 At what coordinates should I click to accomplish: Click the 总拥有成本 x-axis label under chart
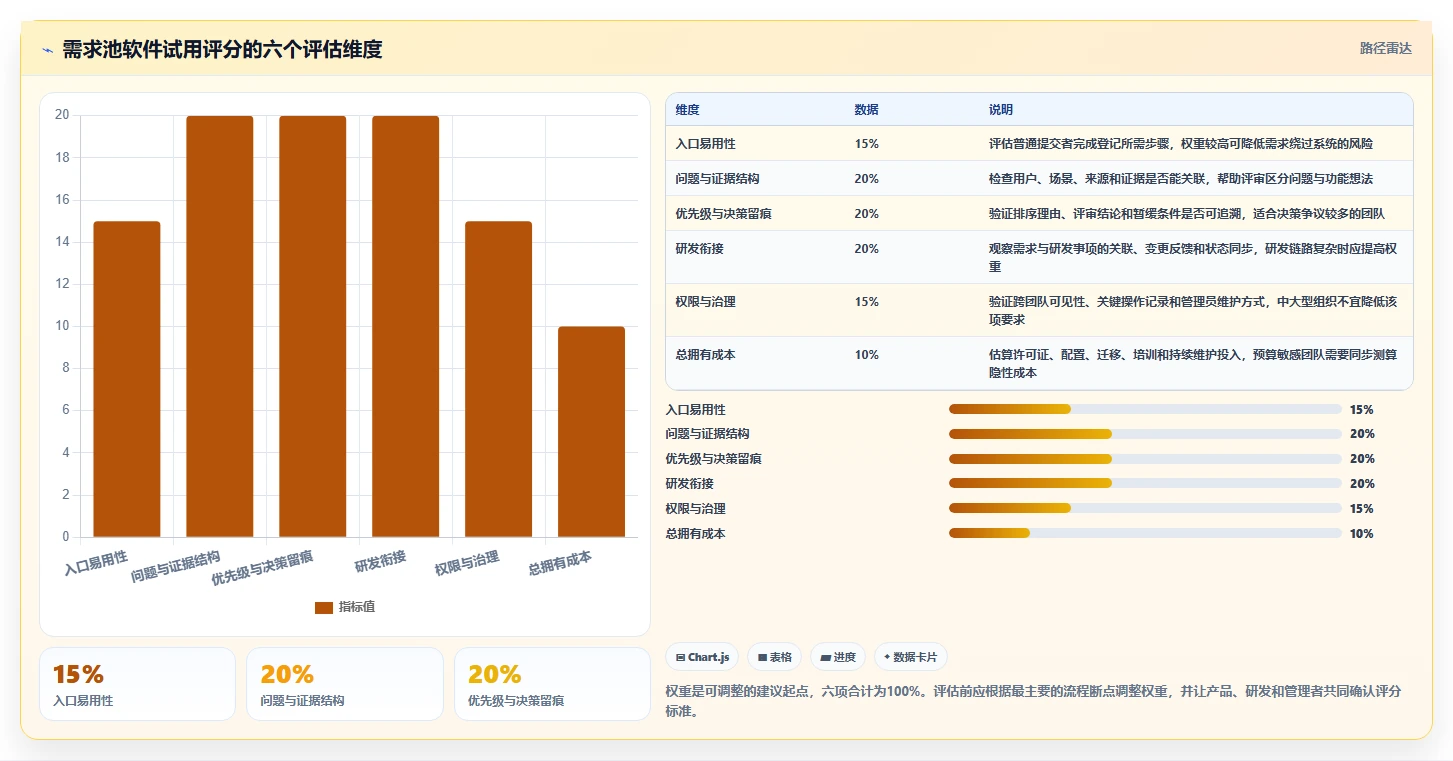pos(560,564)
